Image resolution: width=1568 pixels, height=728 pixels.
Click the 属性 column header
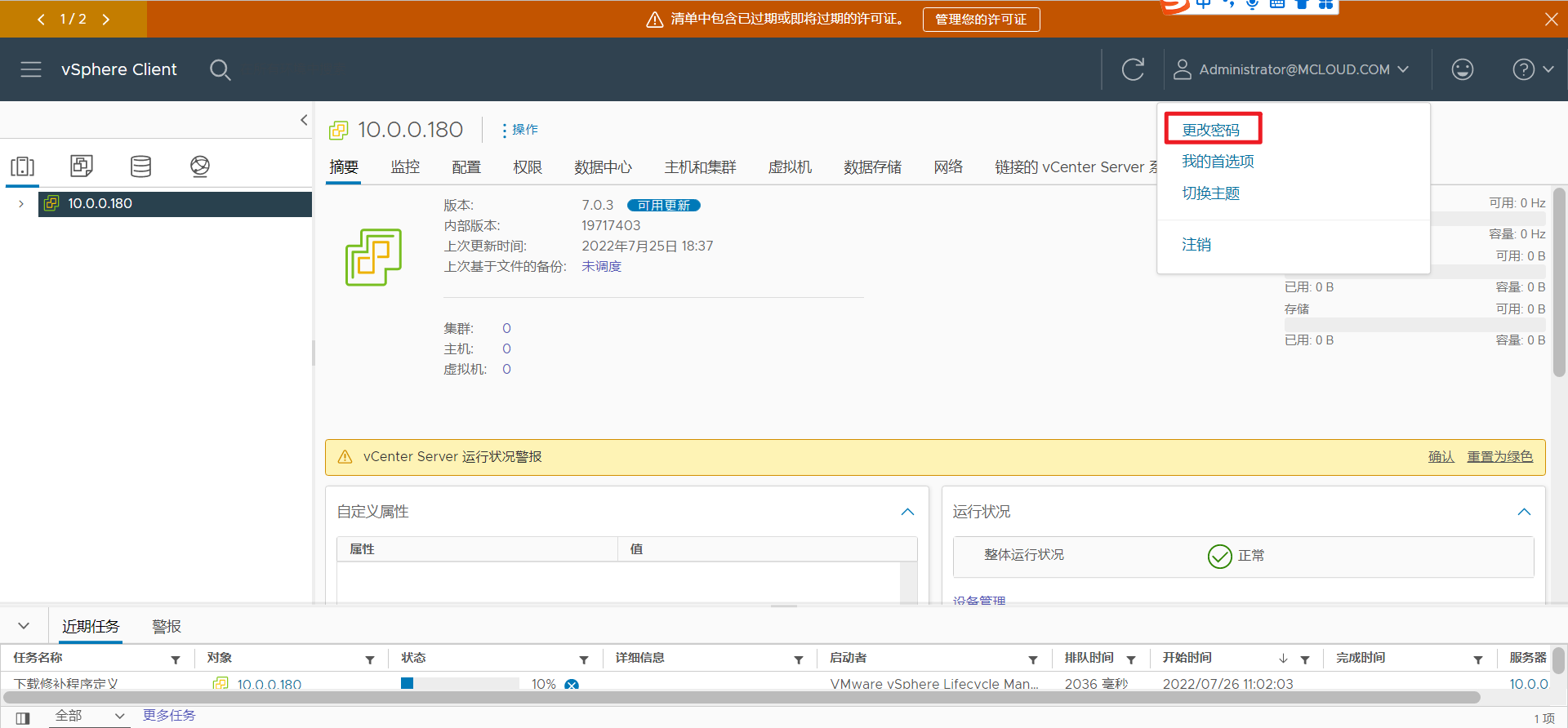[x=477, y=549]
